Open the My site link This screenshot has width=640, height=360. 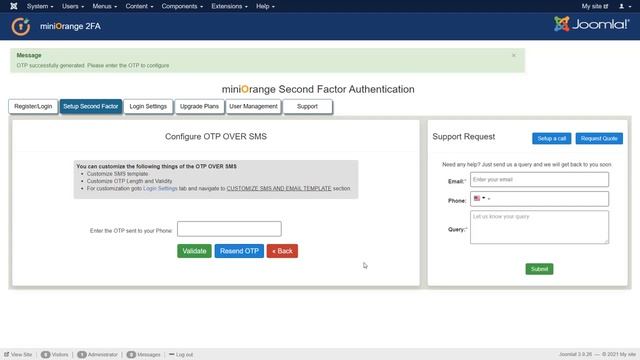click(595, 6)
